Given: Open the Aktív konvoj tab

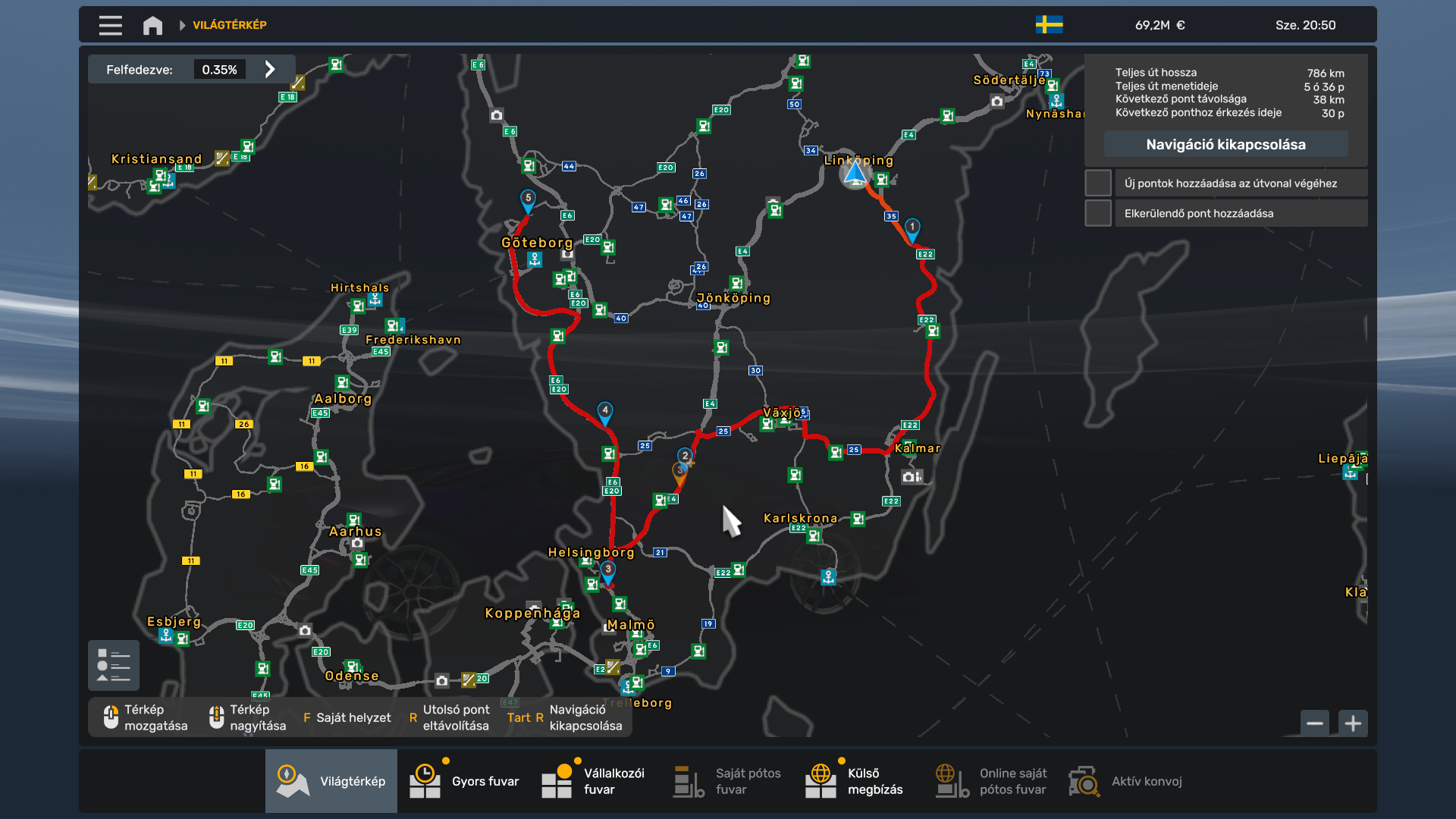Looking at the screenshot, I should coord(1126,781).
